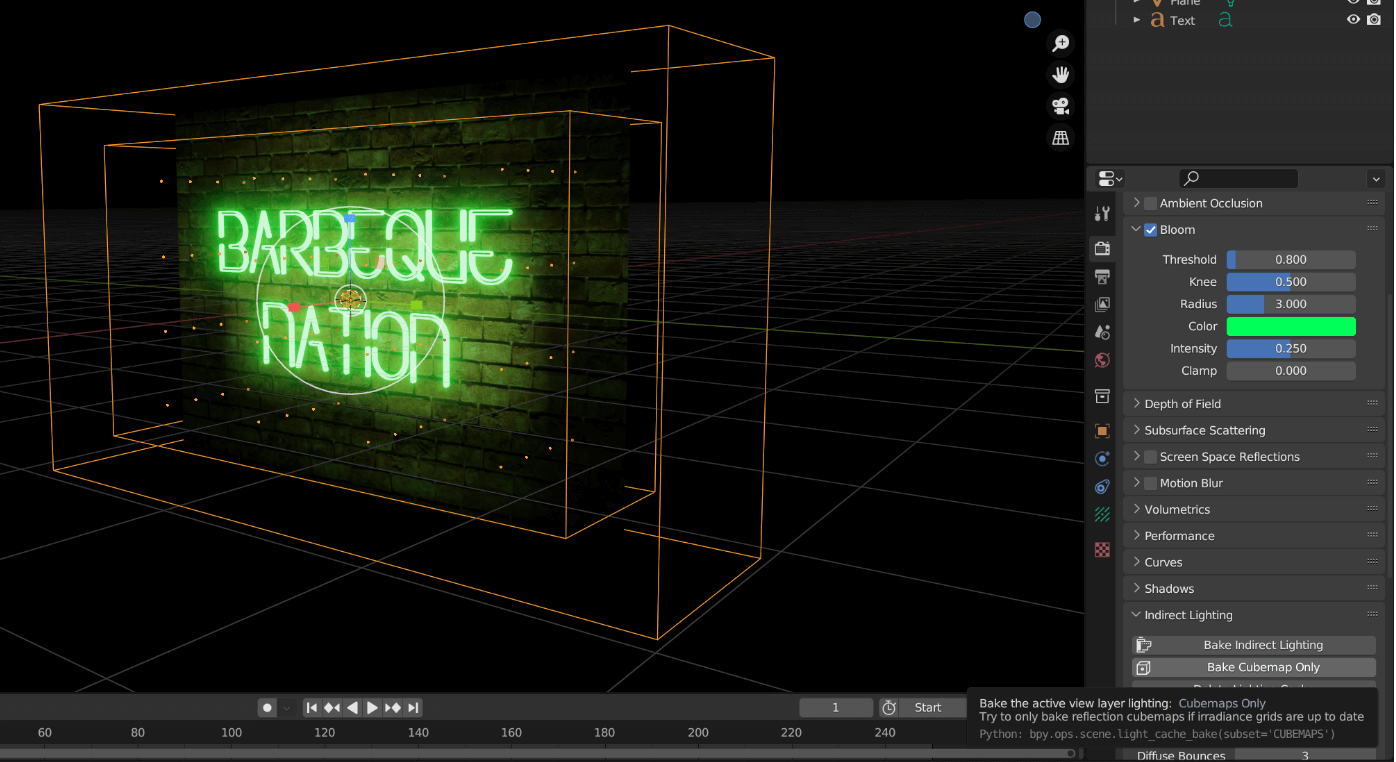Open the Collection properties tab (box icon)

click(1102, 396)
